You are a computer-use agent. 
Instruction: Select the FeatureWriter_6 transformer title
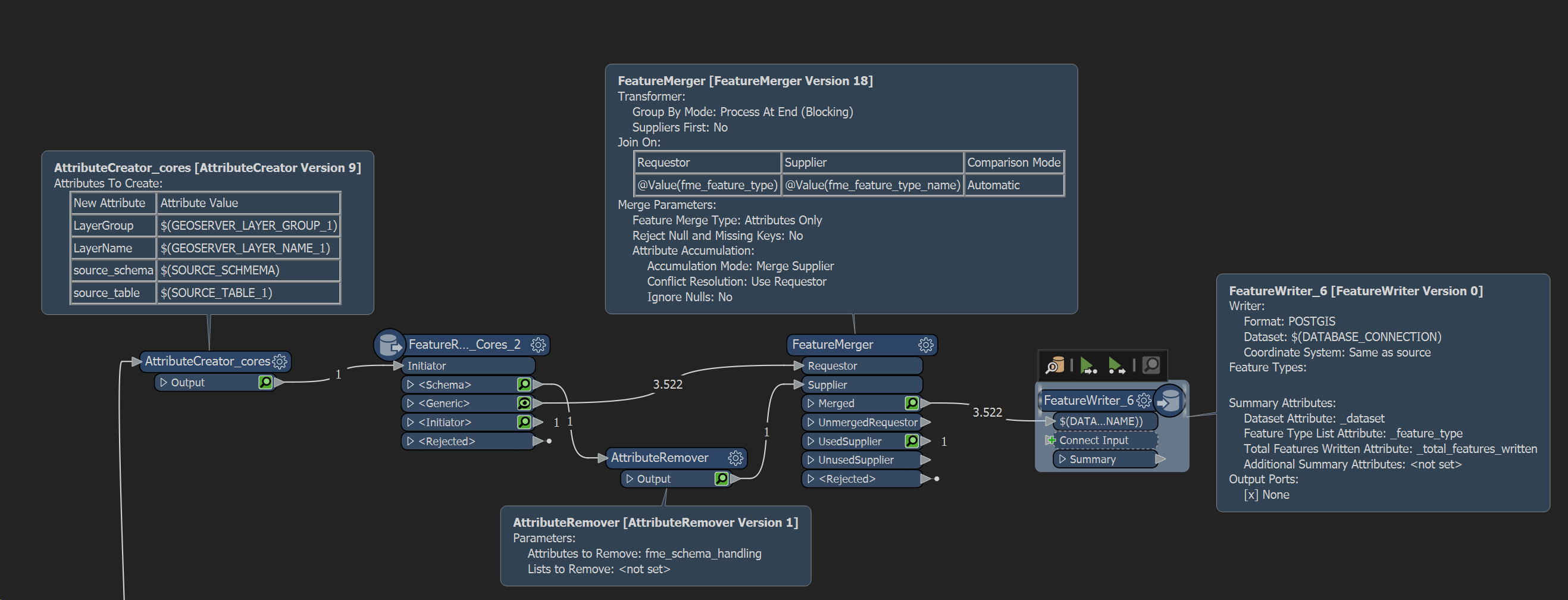1088,401
